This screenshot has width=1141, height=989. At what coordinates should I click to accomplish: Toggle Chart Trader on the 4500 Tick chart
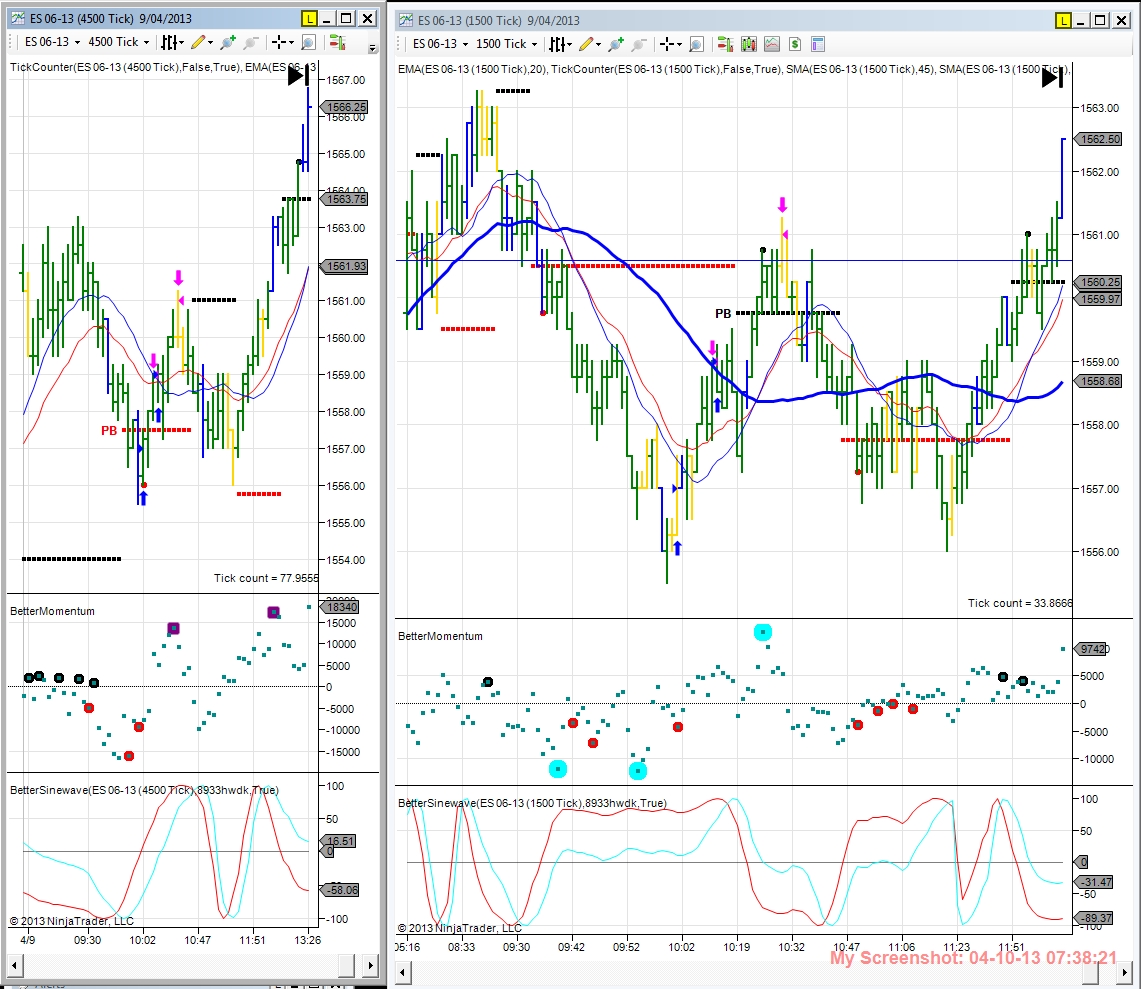337,42
